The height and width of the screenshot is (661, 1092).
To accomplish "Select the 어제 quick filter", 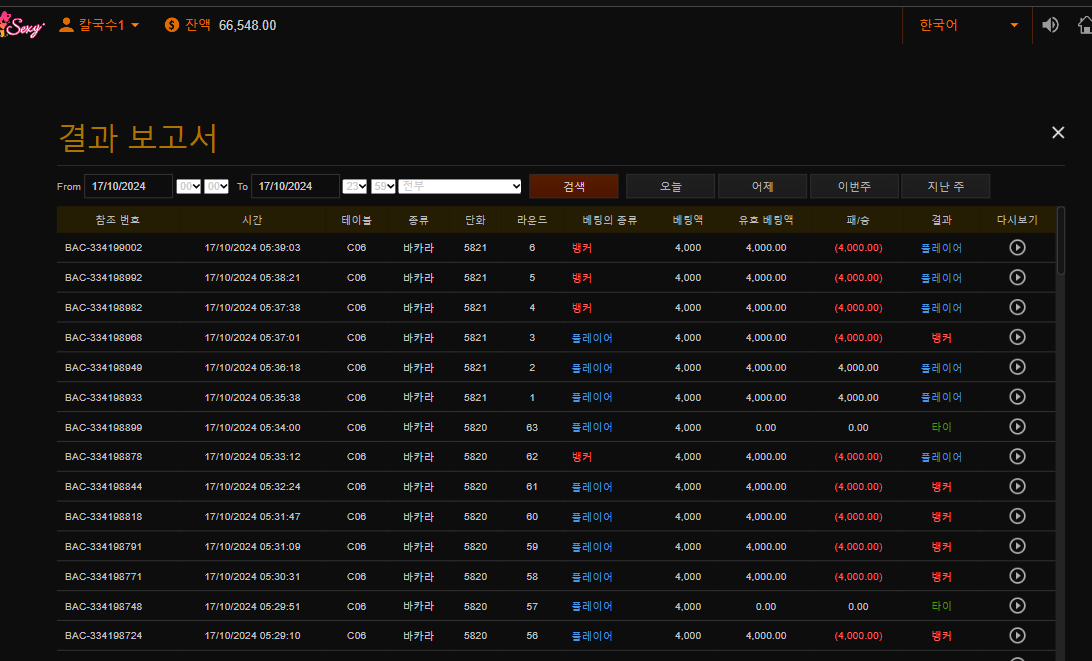I will (763, 186).
